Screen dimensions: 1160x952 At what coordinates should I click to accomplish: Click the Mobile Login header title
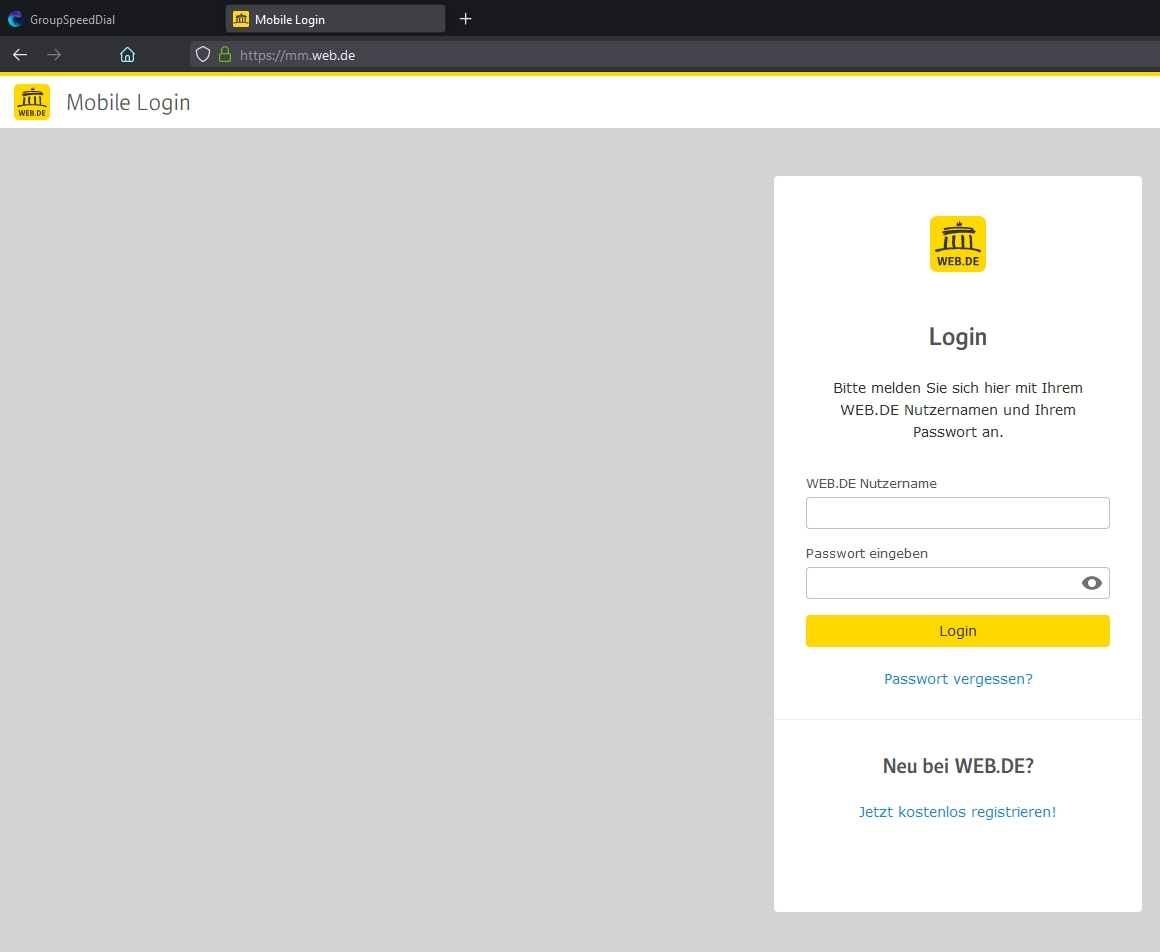[x=128, y=102]
